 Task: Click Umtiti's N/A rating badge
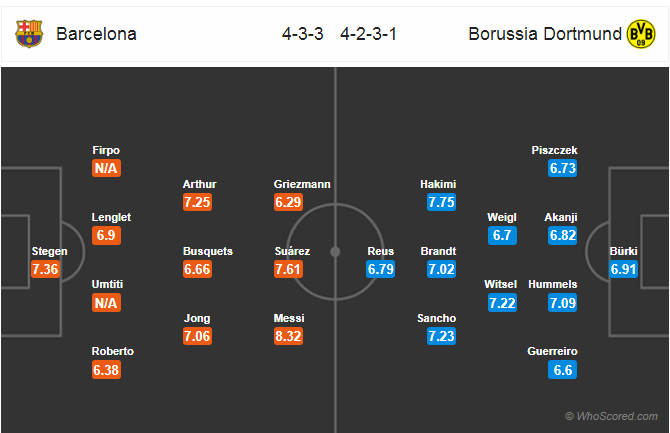[106, 303]
